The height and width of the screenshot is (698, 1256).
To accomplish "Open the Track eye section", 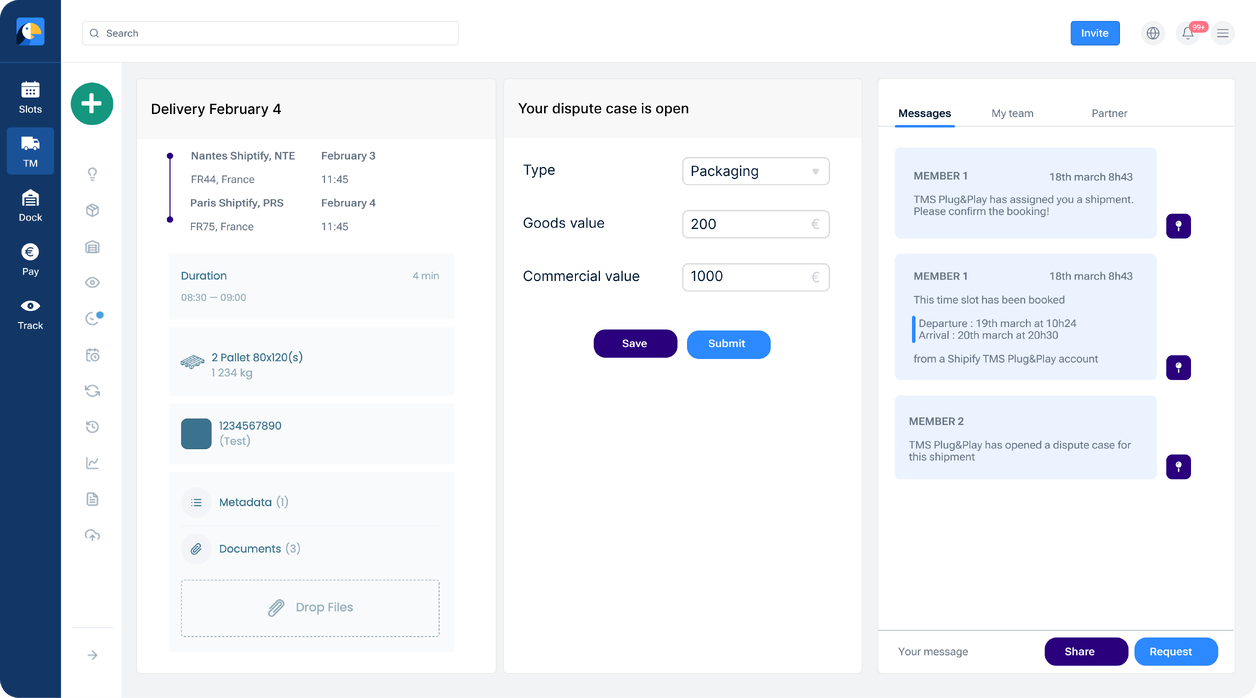I will (30, 313).
